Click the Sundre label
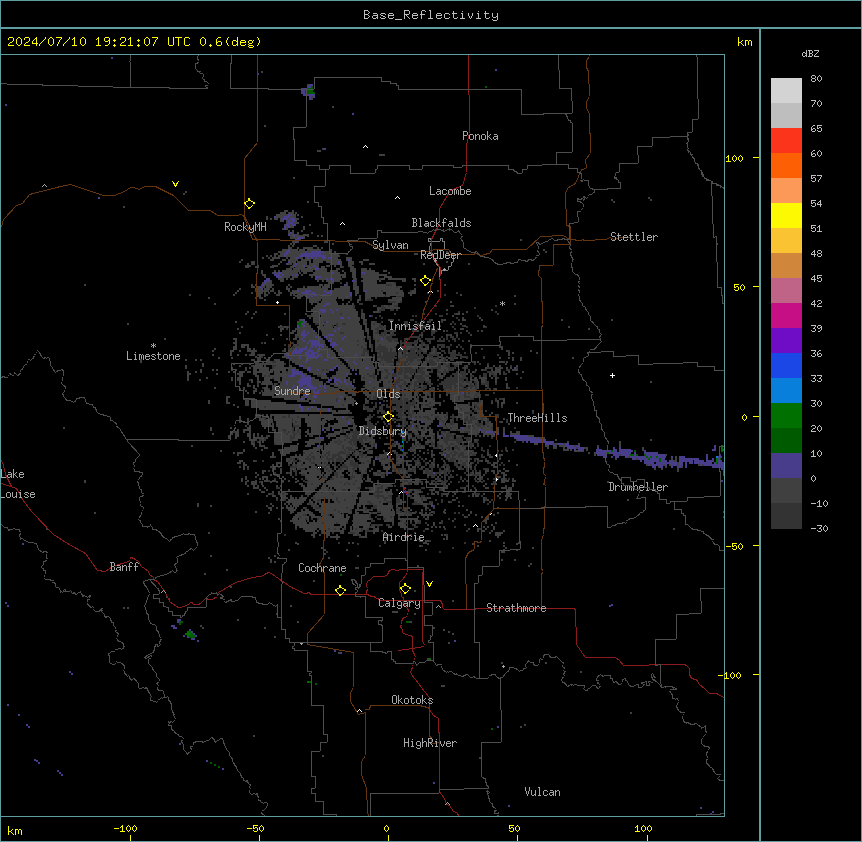862x842 pixels. click(x=292, y=391)
